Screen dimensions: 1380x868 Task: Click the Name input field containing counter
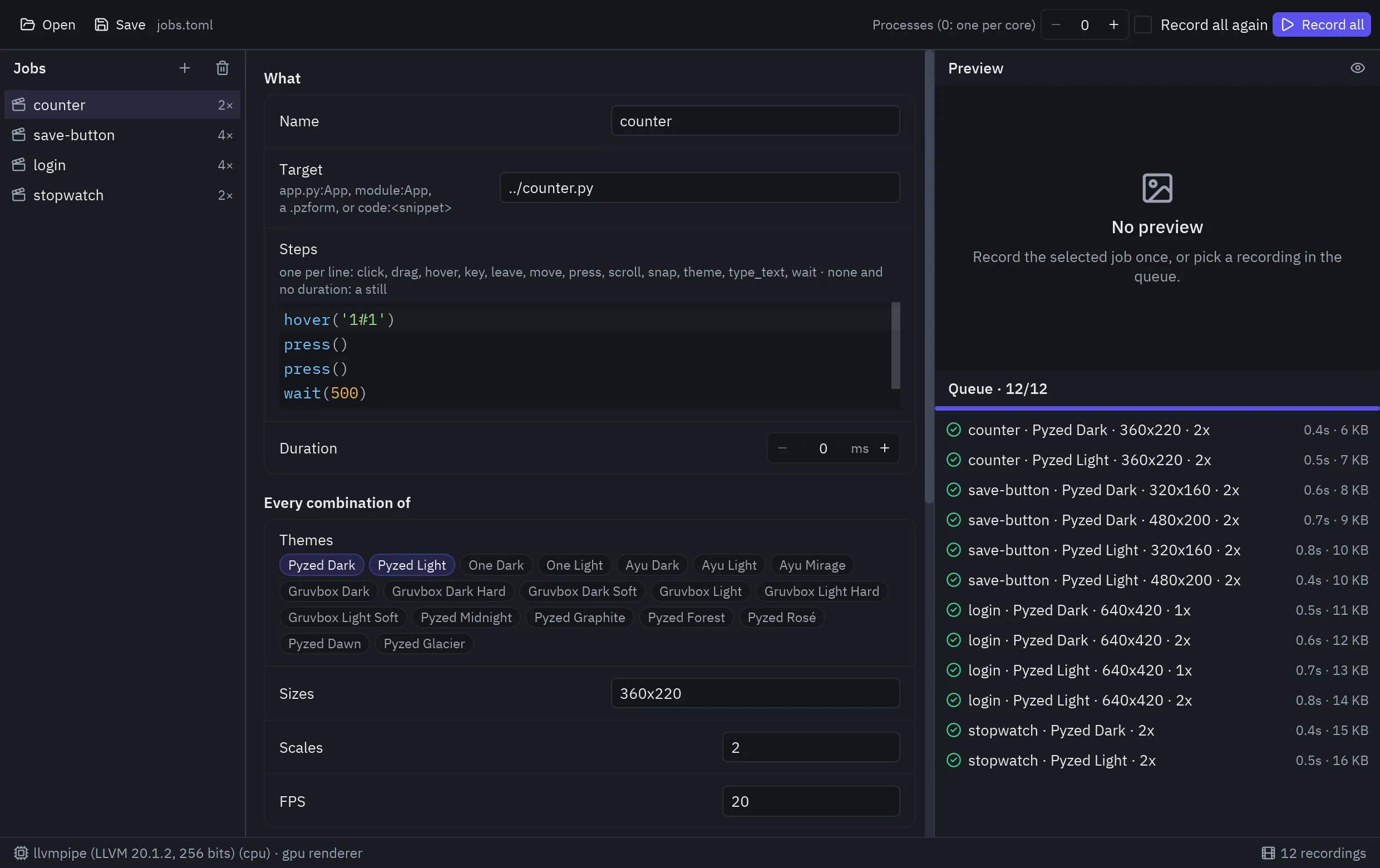pyautogui.click(x=755, y=121)
